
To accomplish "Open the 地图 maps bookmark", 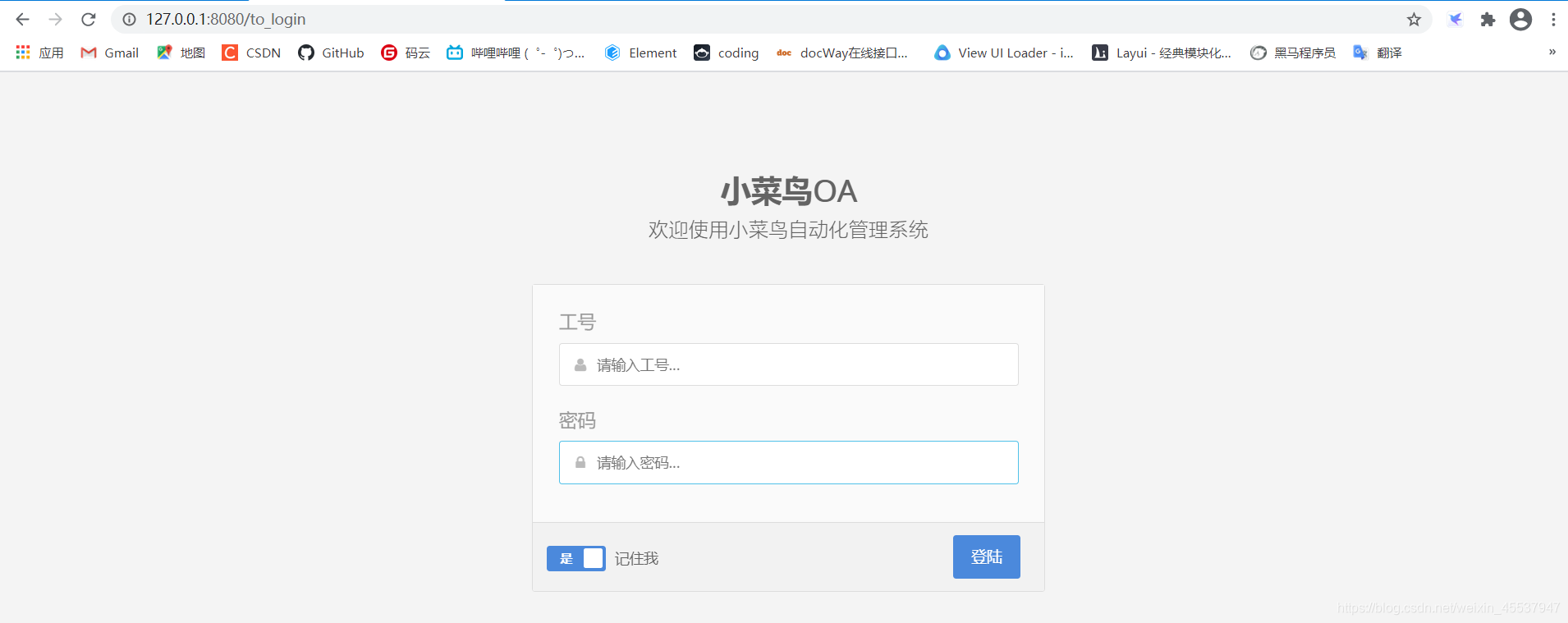I will [x=181, y=53].
